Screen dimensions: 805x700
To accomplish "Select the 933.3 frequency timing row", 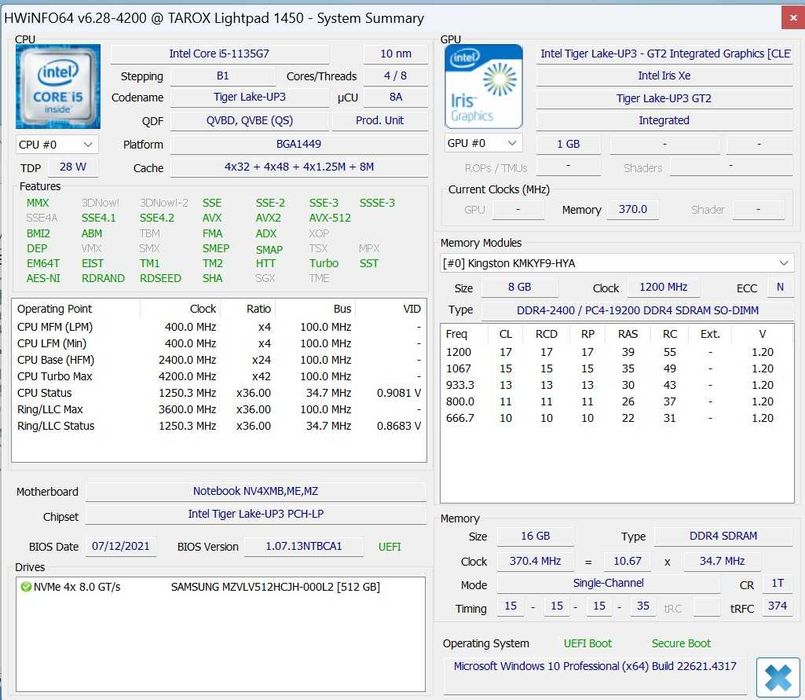I will click(x=617, y=385).
